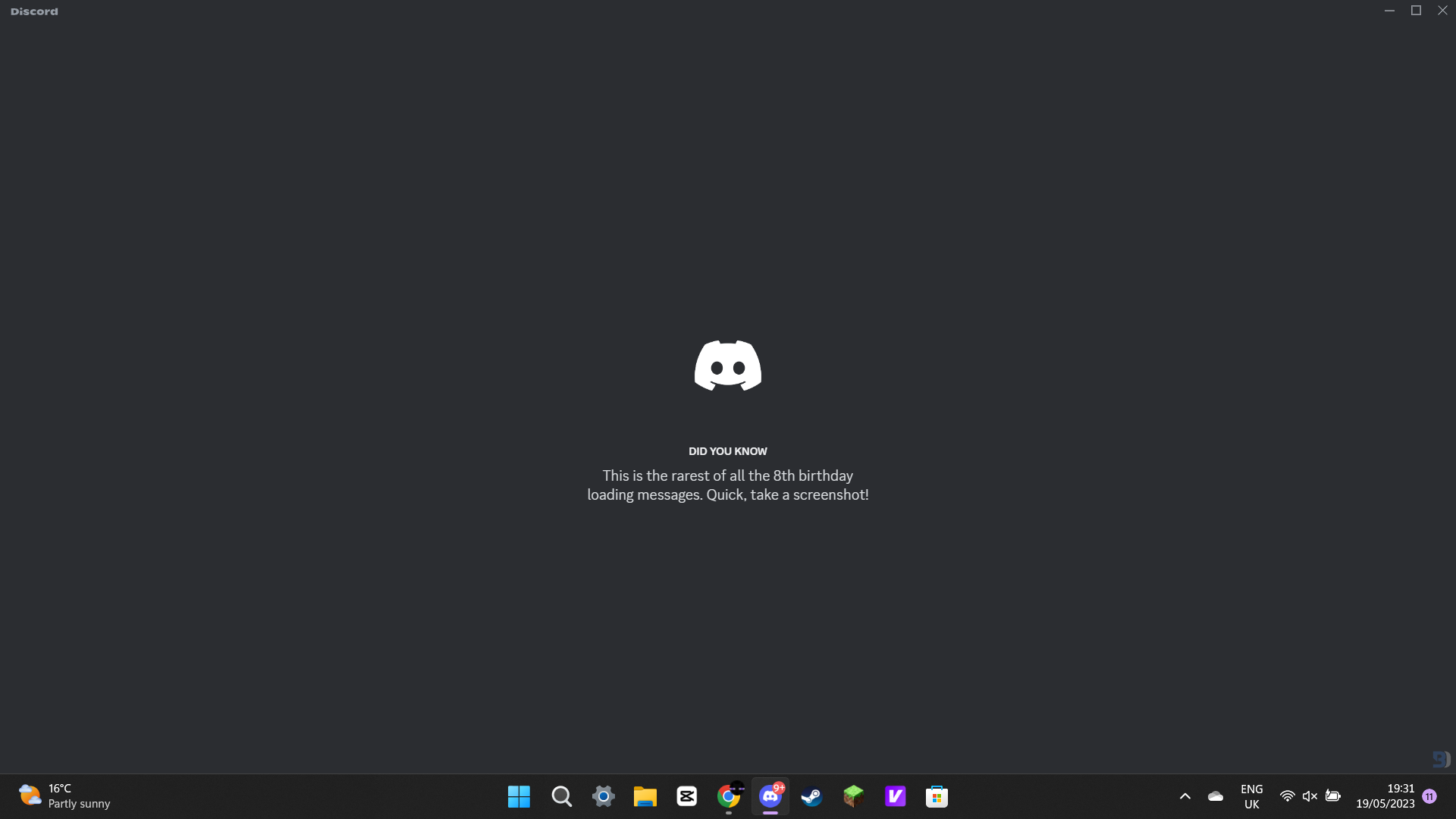Open the notification badge showing 11
This screenshot has height=819, width=1456.
pos(1429,796)
